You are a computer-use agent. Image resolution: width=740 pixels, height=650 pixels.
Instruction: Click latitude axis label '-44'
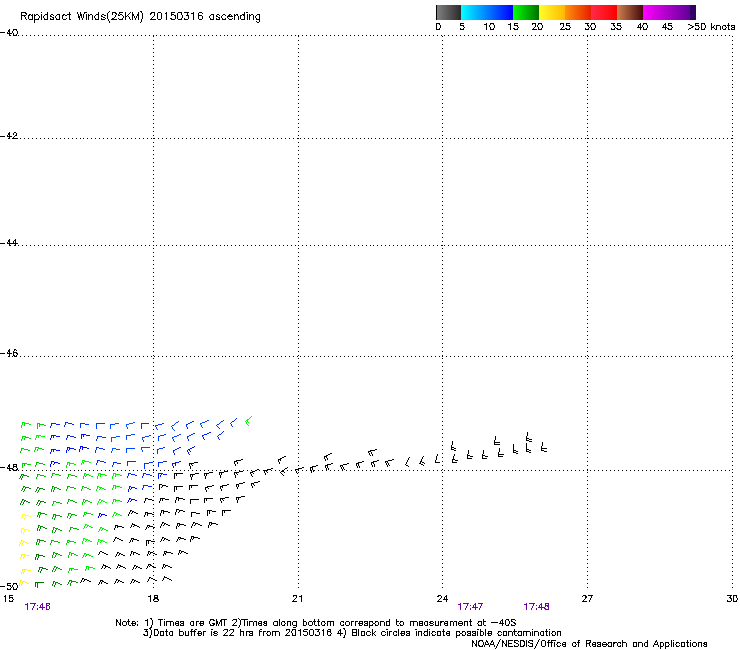[9, 243]
